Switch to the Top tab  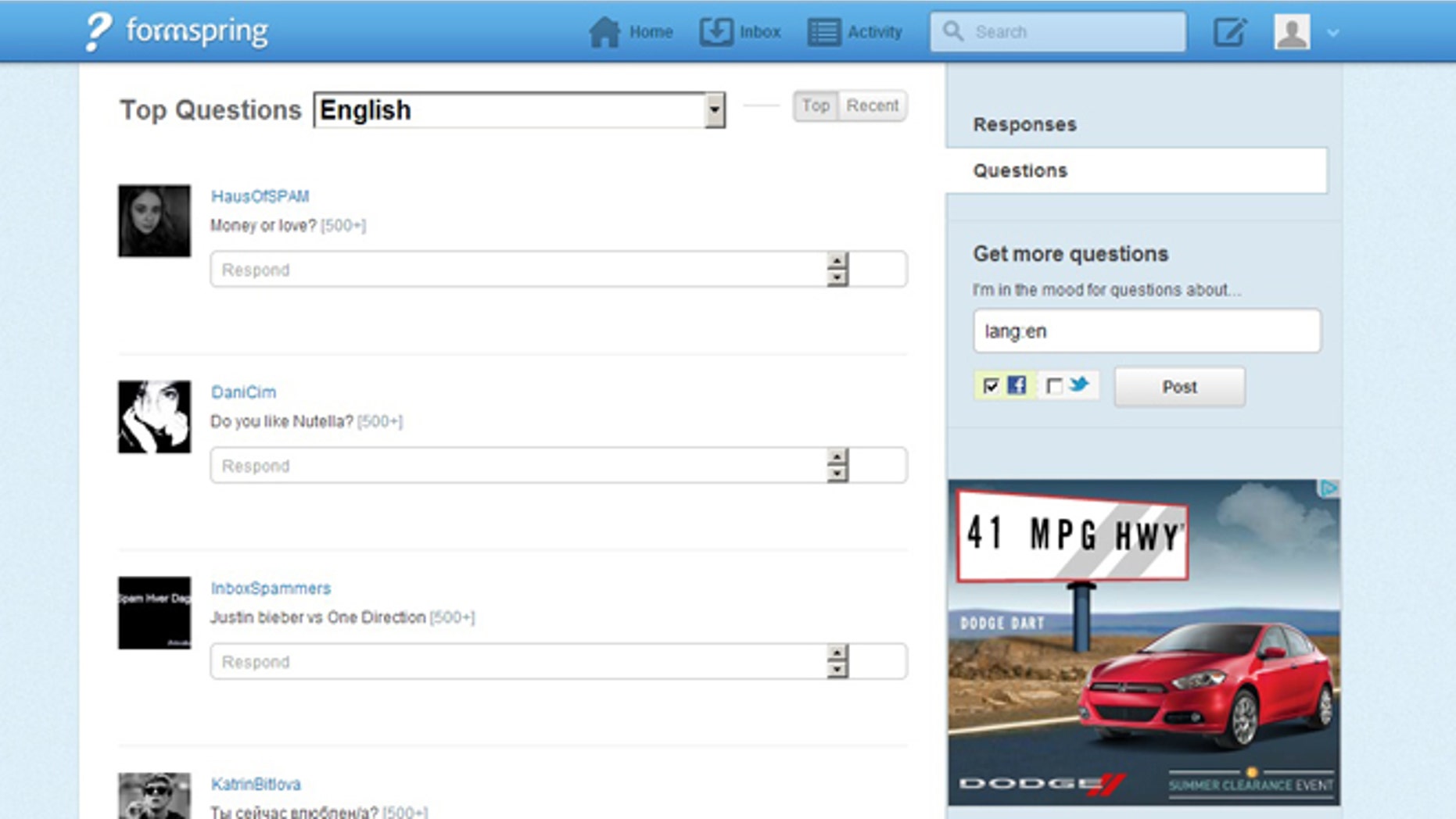point(816,106)
